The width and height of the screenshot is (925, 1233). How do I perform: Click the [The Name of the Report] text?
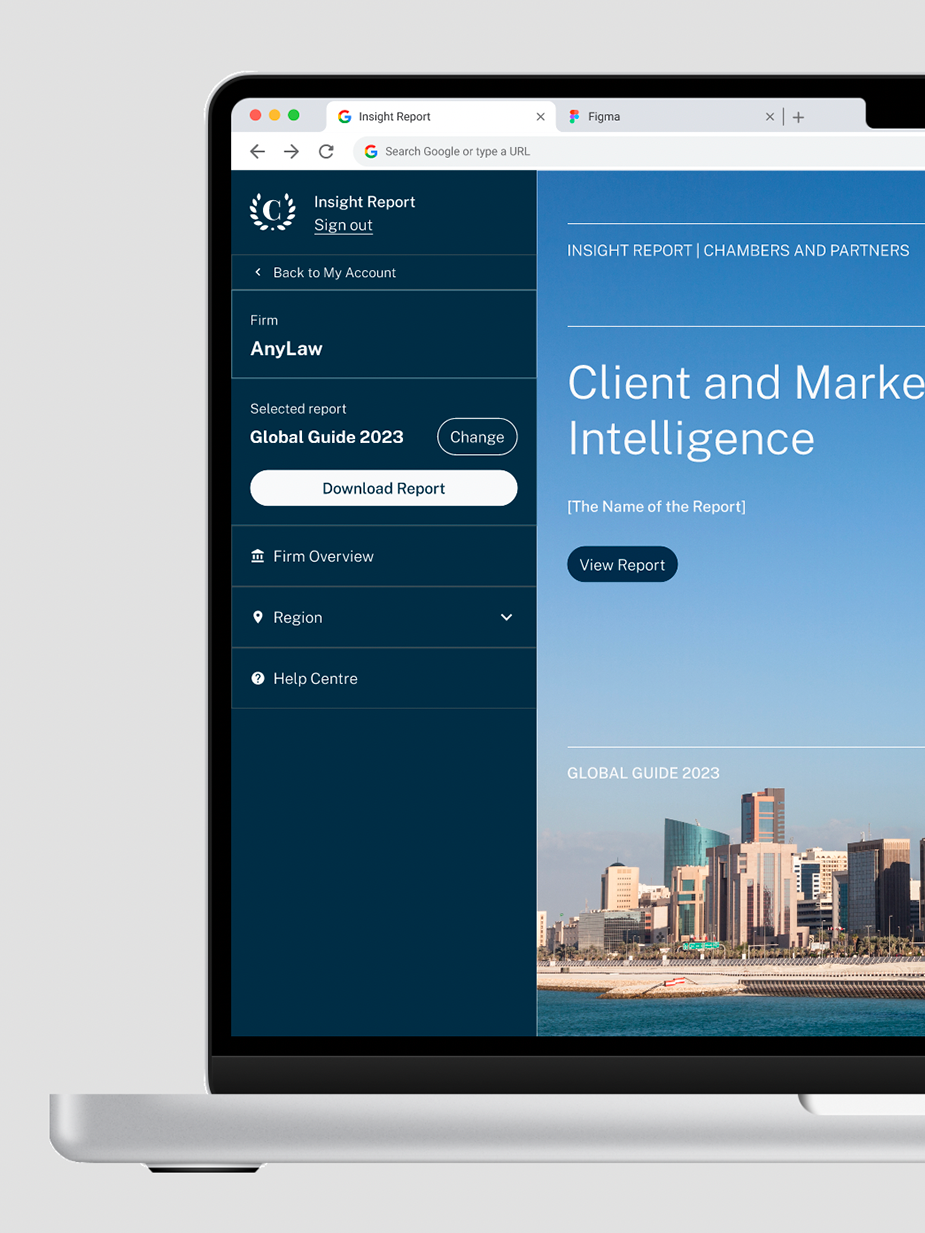(x=656, y=506)
